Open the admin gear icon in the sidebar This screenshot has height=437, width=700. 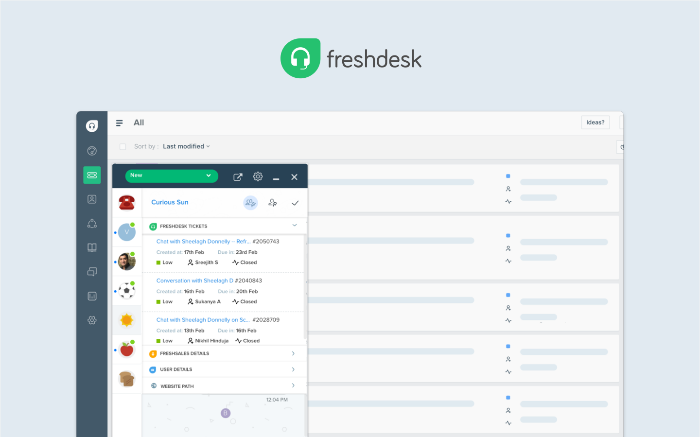[92, 320]
